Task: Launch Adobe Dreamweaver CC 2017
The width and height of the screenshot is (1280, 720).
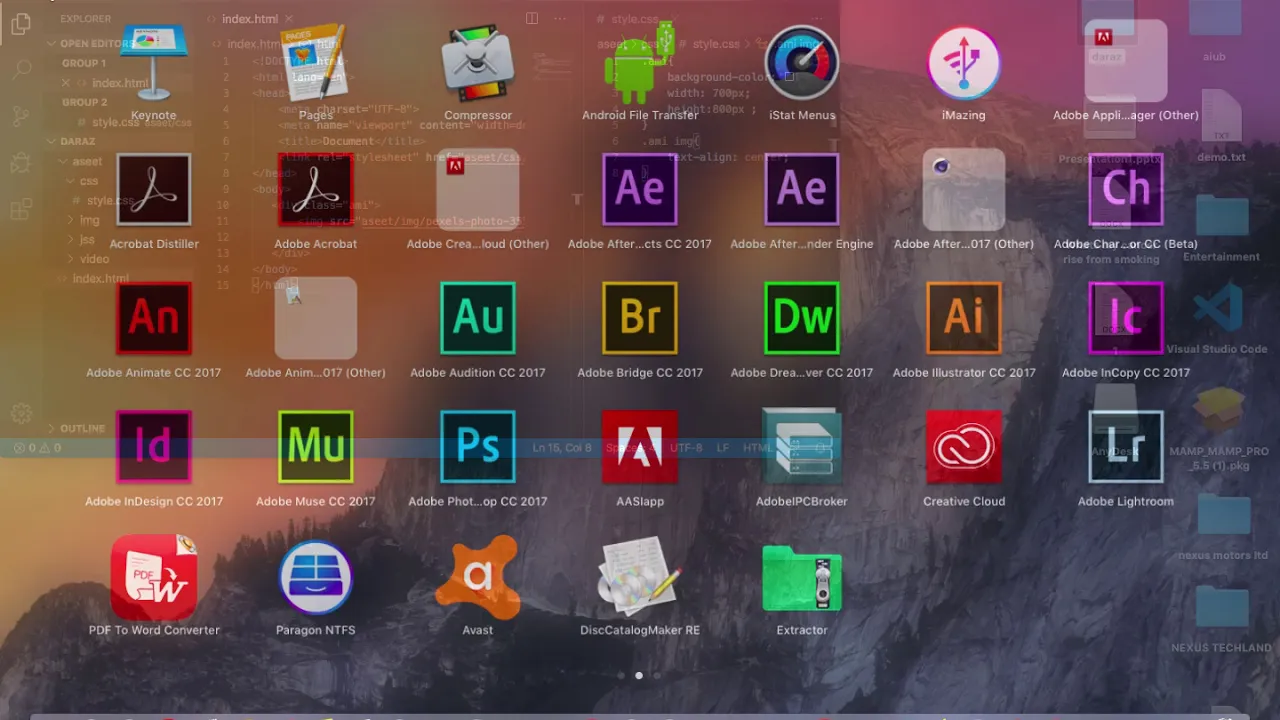Action: point(802,318)
